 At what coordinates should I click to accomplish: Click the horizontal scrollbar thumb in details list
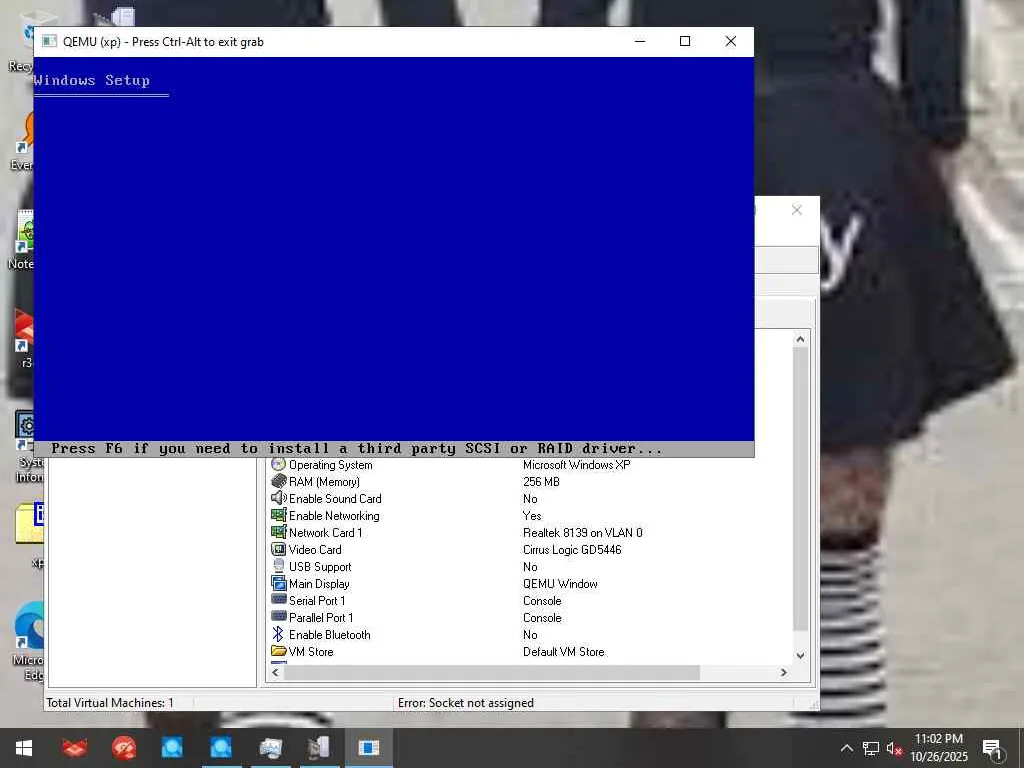pyautogui.click(x=492, y=672)
